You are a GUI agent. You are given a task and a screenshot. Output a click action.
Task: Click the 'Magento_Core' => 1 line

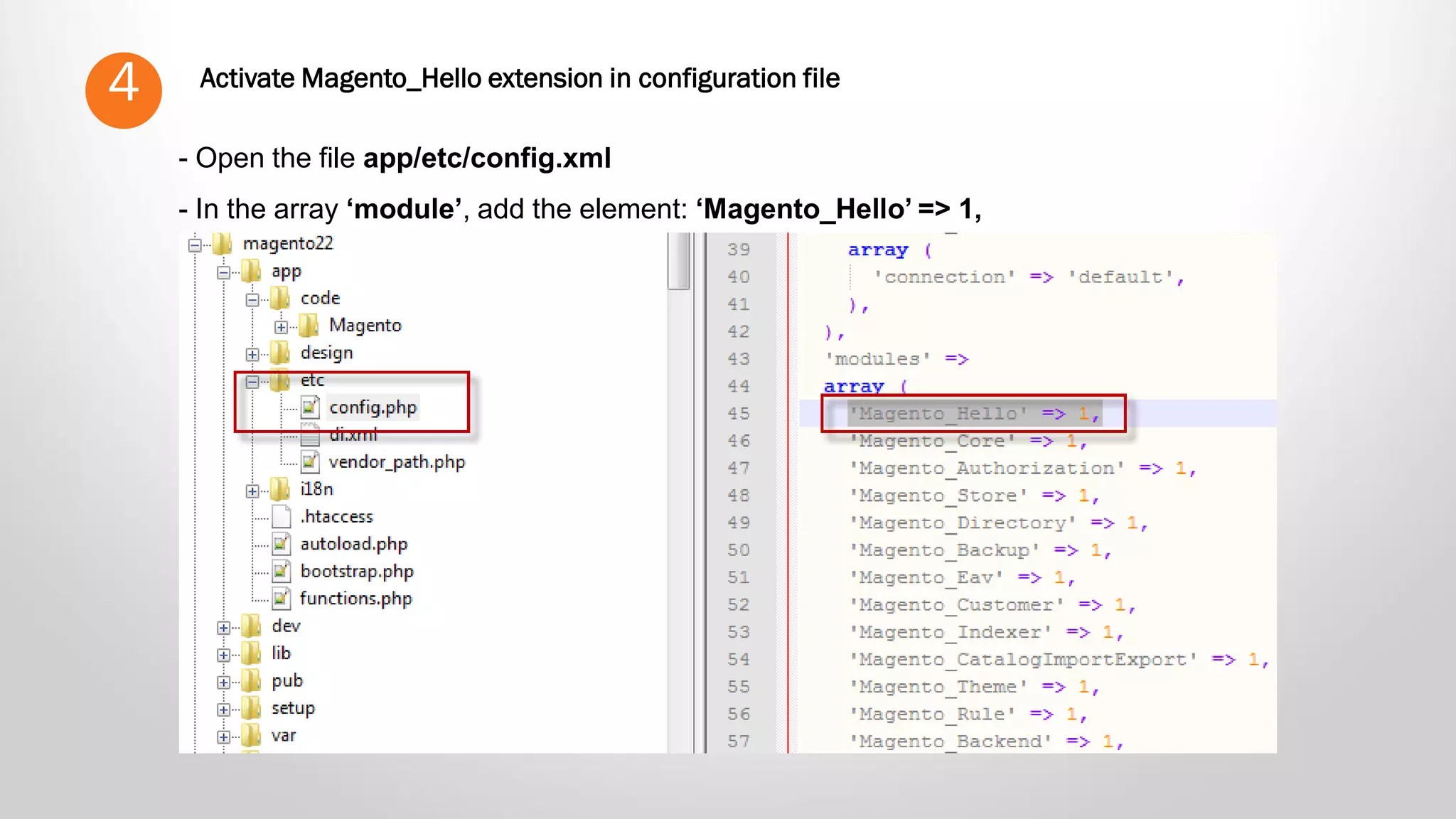[968, 441]
